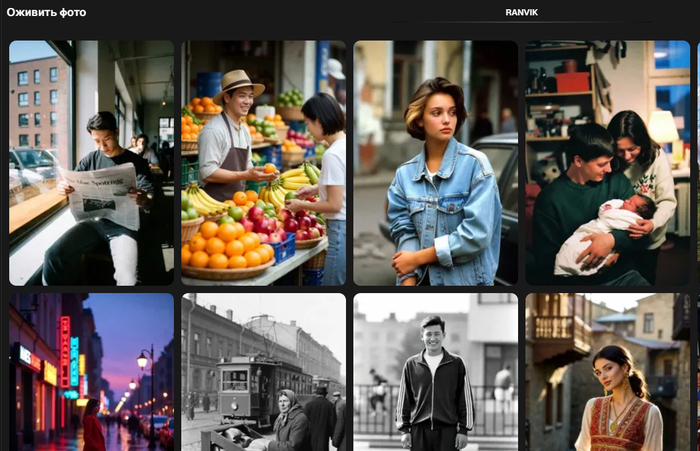Image resolution: width=700 pixels, height=451 pixels.
Task: Open the cut-off photo beside the embroidered vest woman
Action: pos(698,372)
